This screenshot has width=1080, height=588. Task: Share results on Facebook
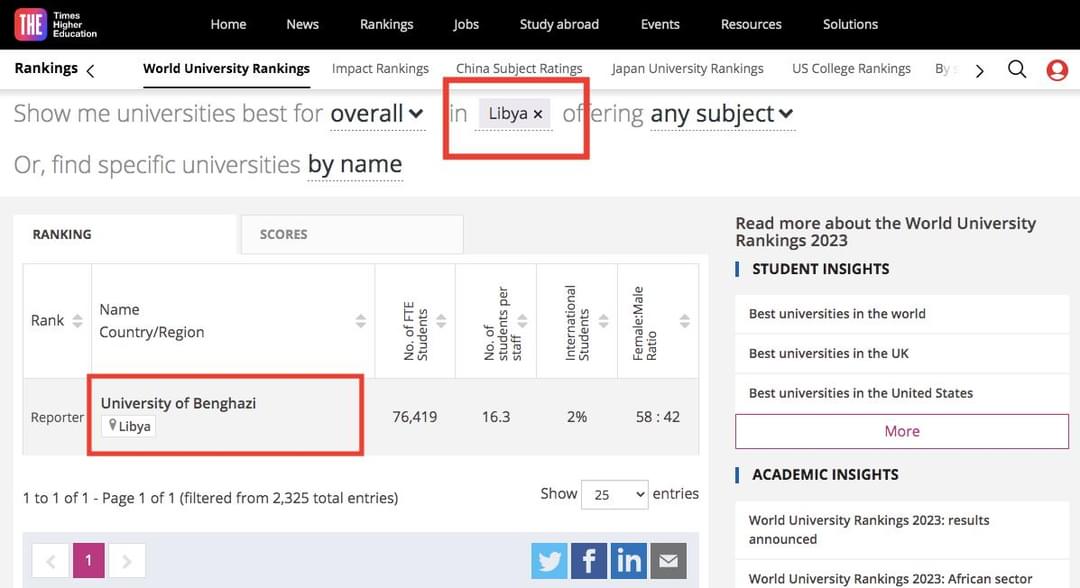589,560
